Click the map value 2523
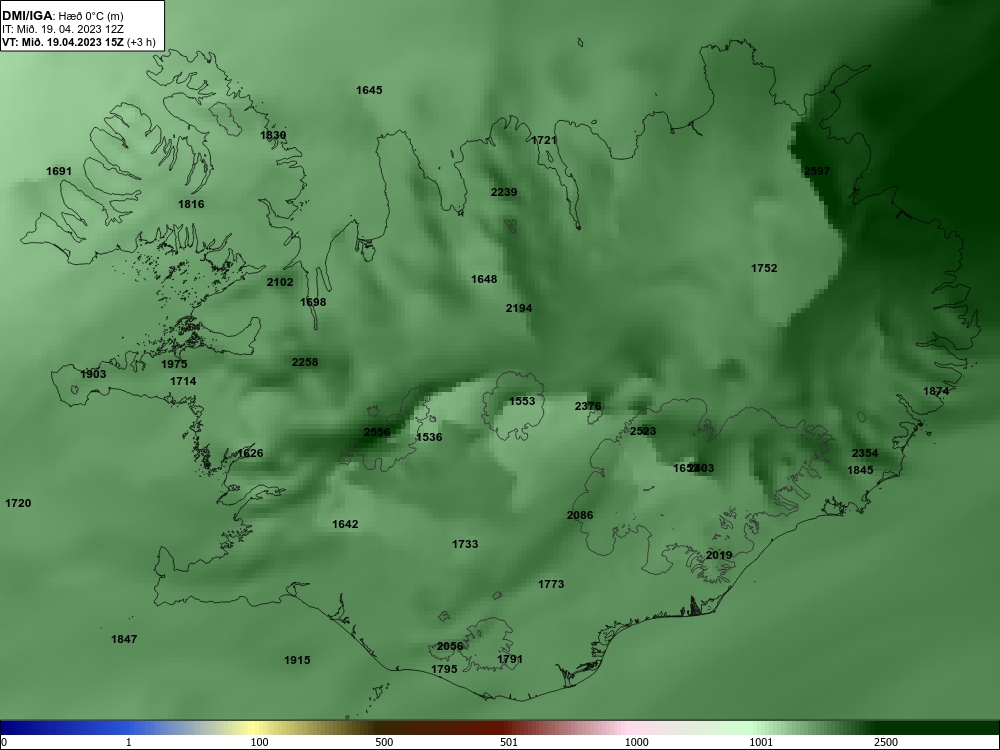This screenshot has width=1000, height=750. point(643,431)
